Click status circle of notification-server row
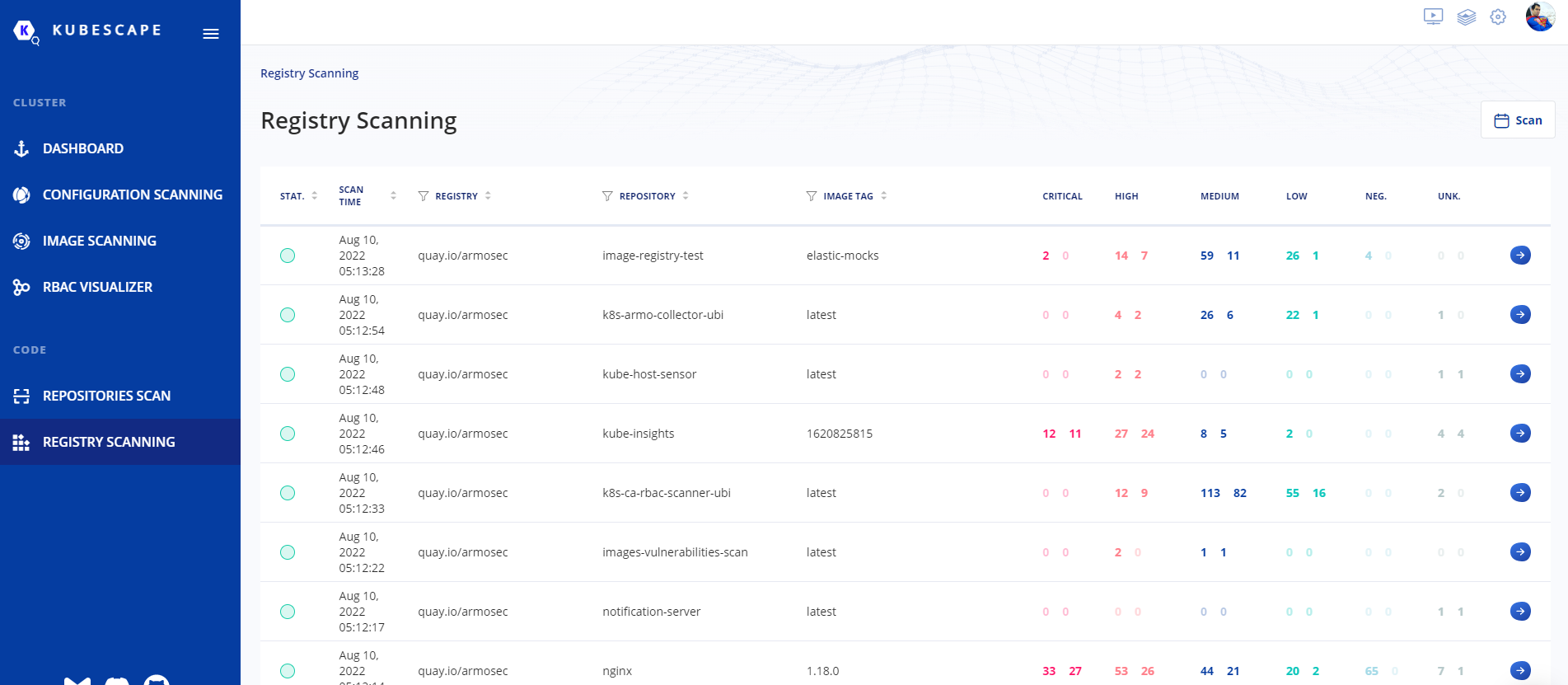Viewport: 1568px width, 685px height. pyautogui.click(x=288, y=612)
